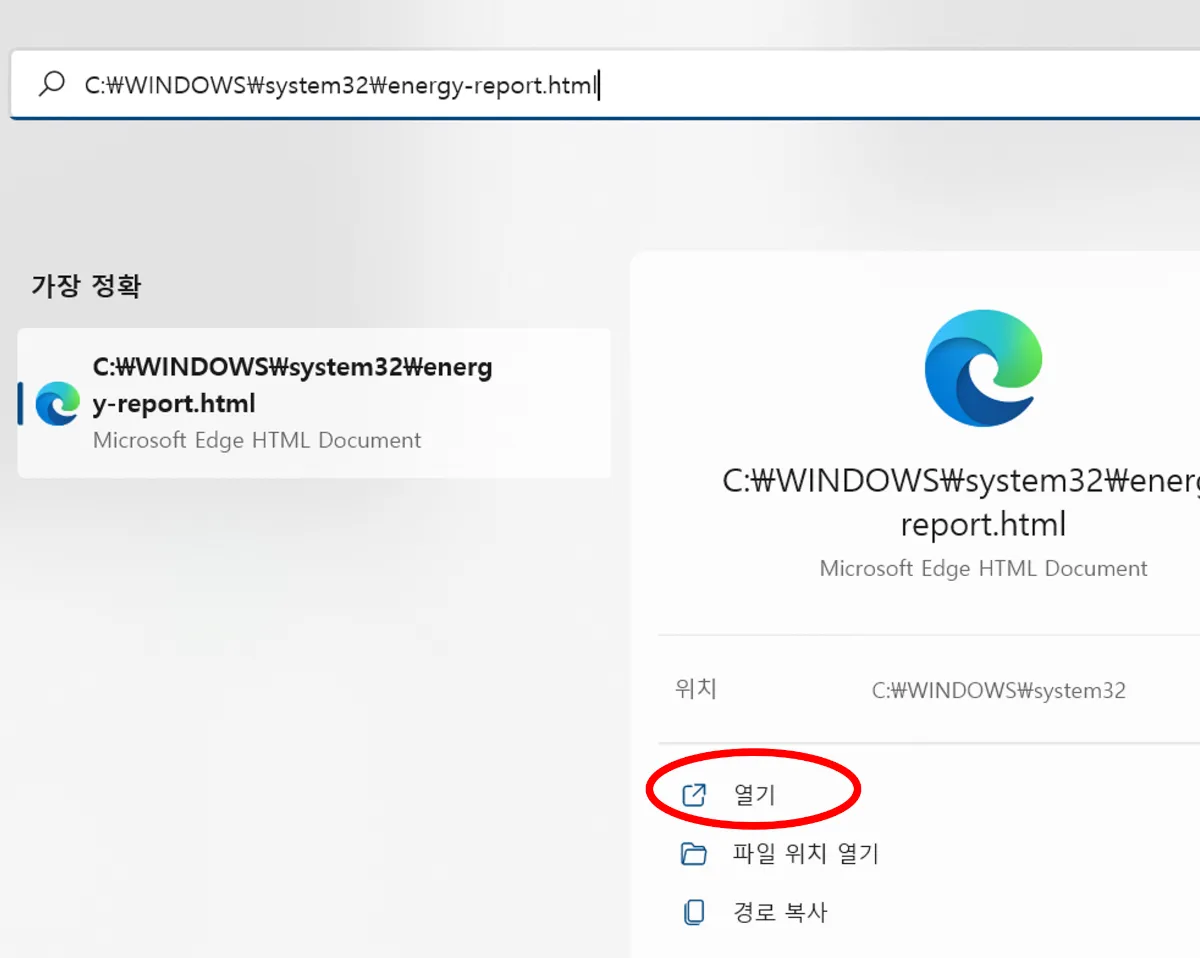Click the small Edge icon on the search result
1200x958 pixels.
coord(56,403)
